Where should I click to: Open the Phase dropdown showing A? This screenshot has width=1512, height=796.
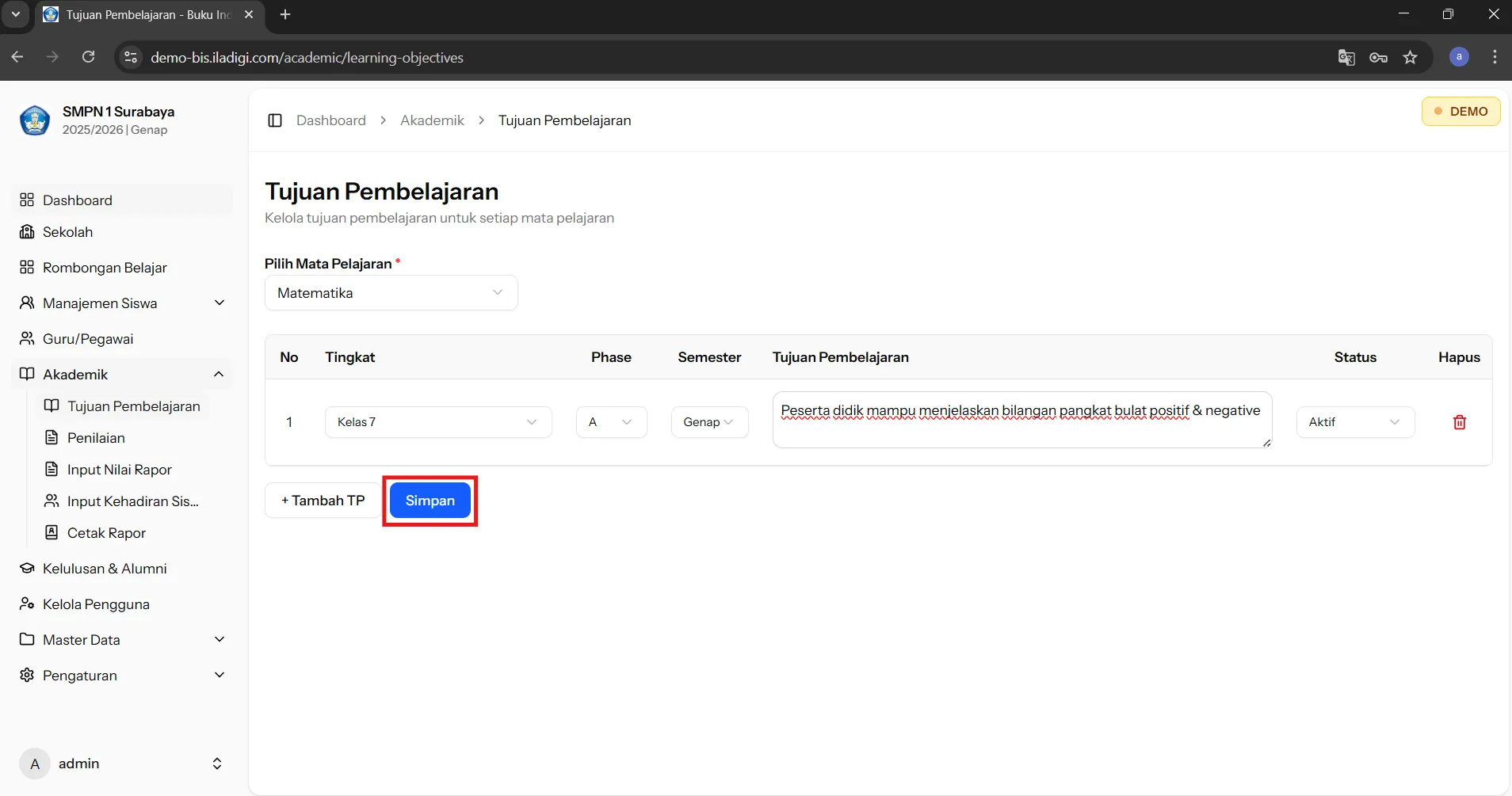point(612,422)
